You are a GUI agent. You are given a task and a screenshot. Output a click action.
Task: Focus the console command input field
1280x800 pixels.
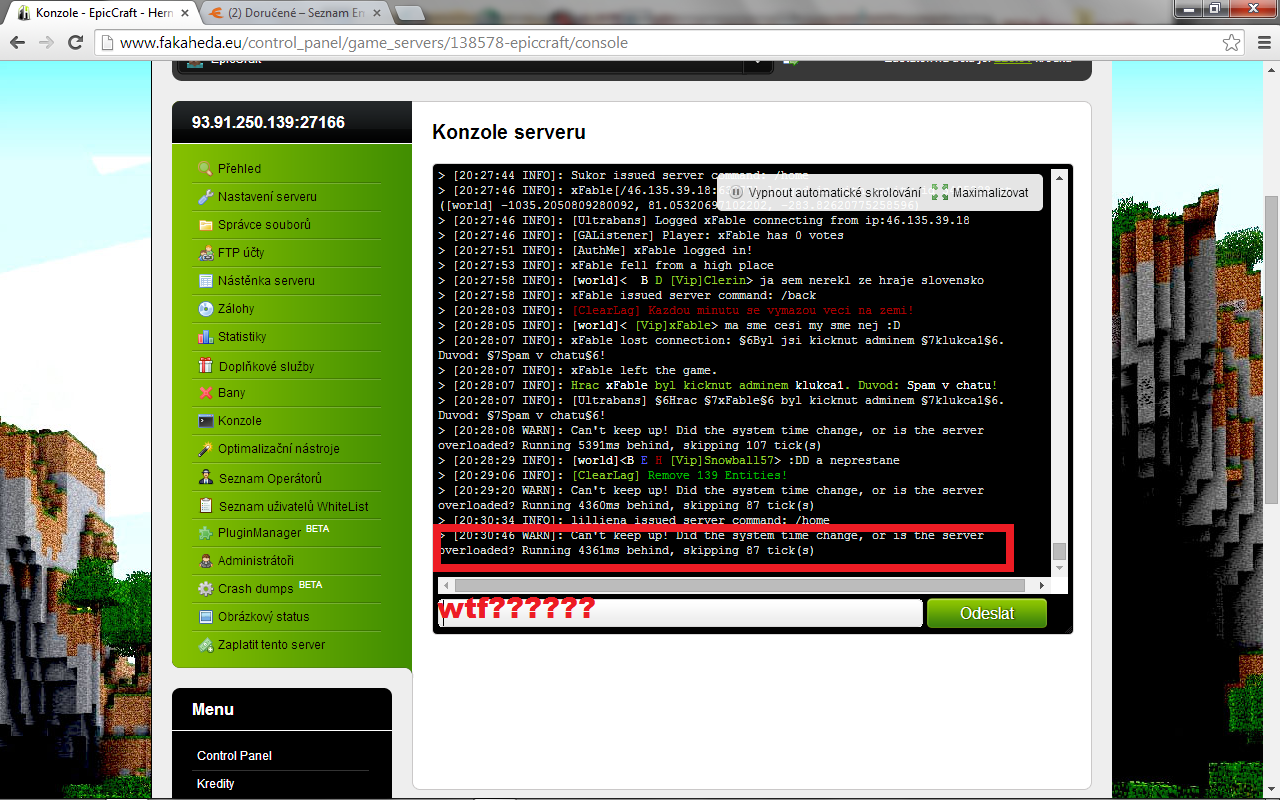[x=680, y=613]
